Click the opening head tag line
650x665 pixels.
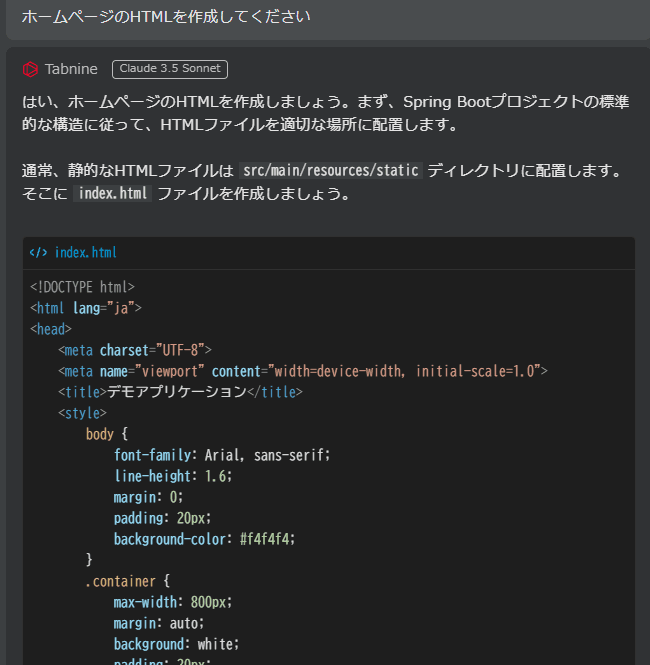pyautogui.click(x=51, y=329)
